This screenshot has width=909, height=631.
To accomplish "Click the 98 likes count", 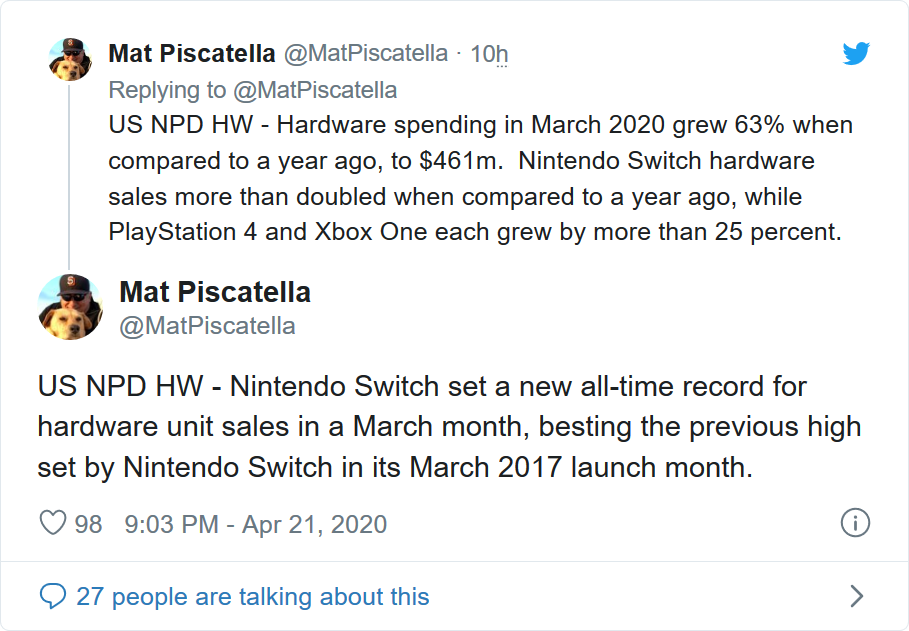I will pos(88,523).
